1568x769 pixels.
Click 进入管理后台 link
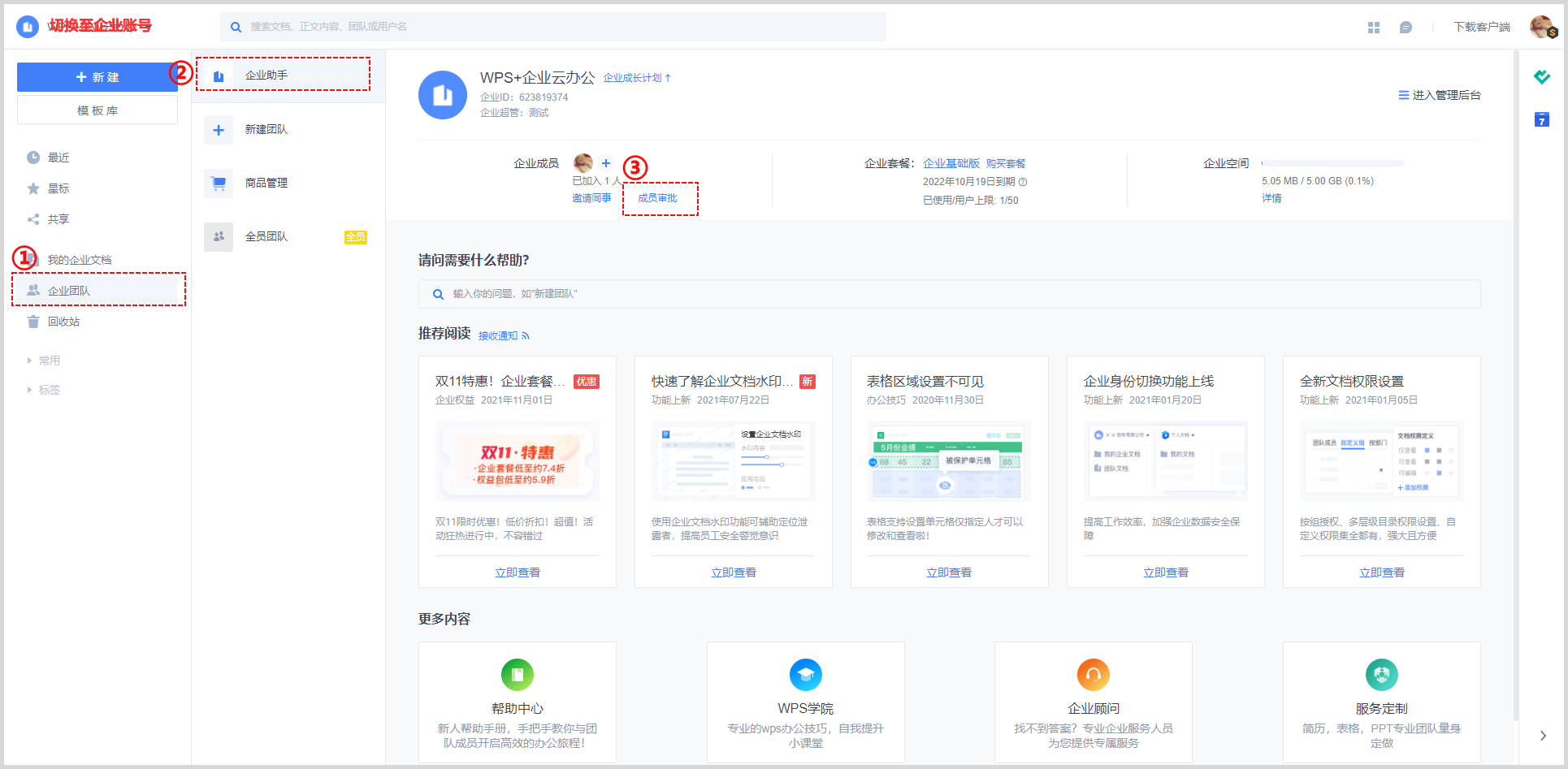(1440, 95)
